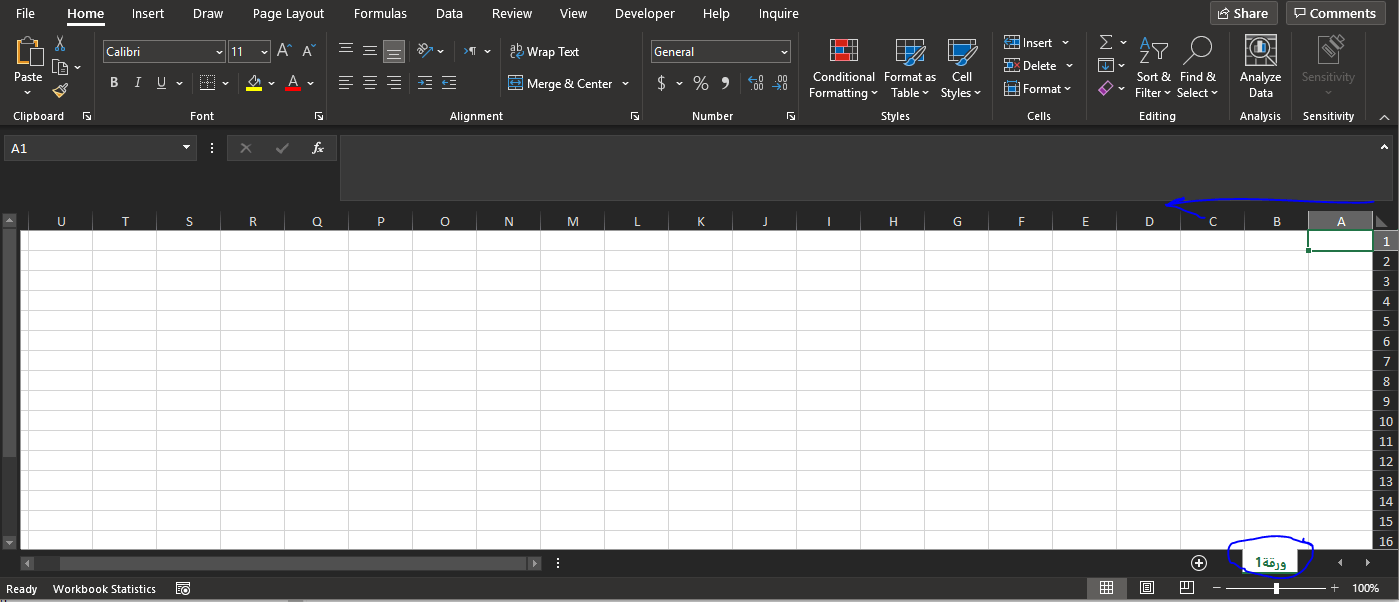The image size is (1399, 602).
Task: Switch to the Insert tab
Action: (148, 13)
